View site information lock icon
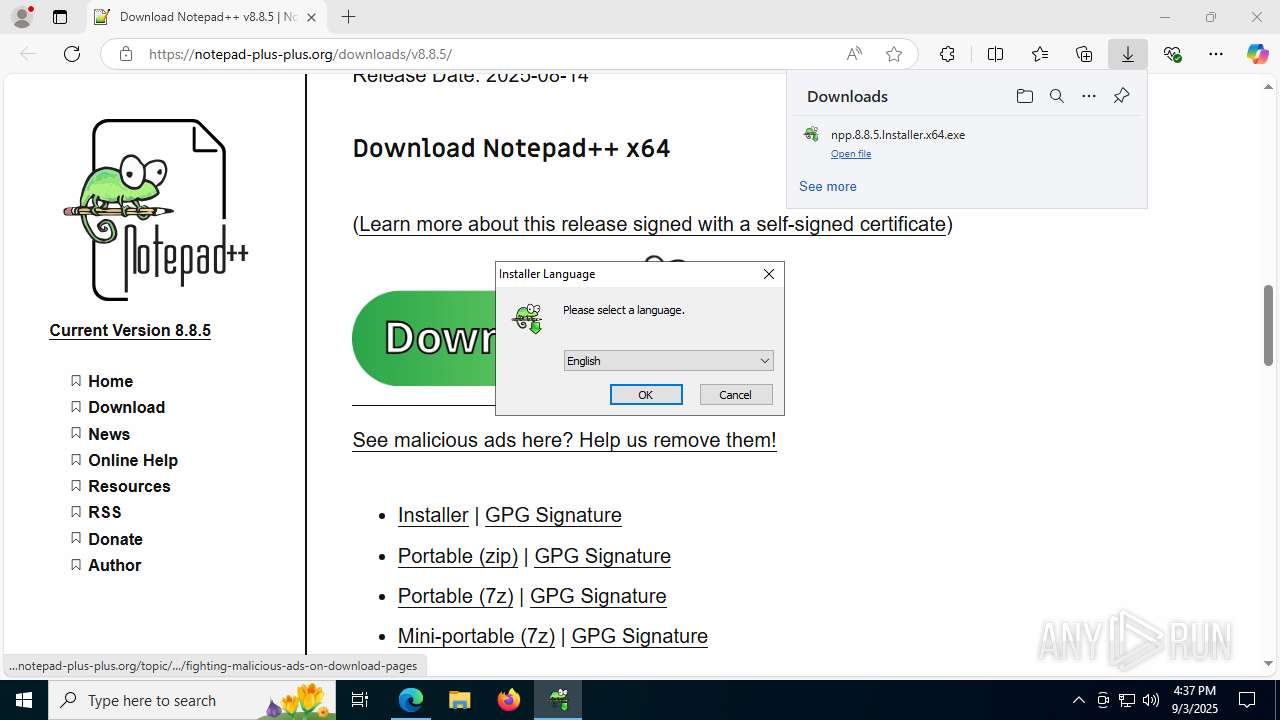Viewport: 1280px width, 720px height. (126, 54)
